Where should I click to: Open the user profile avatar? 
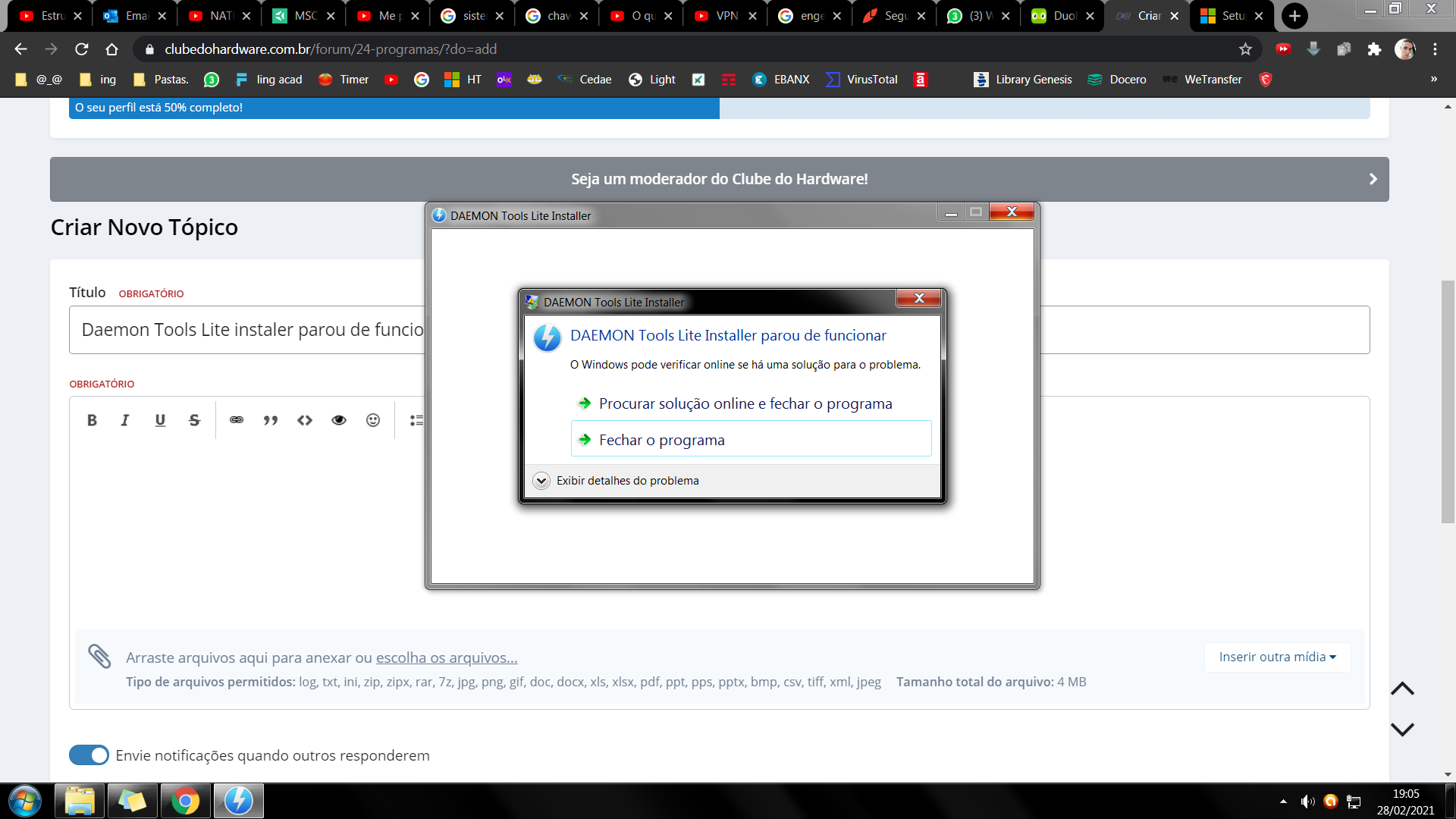pos(1405,49)
